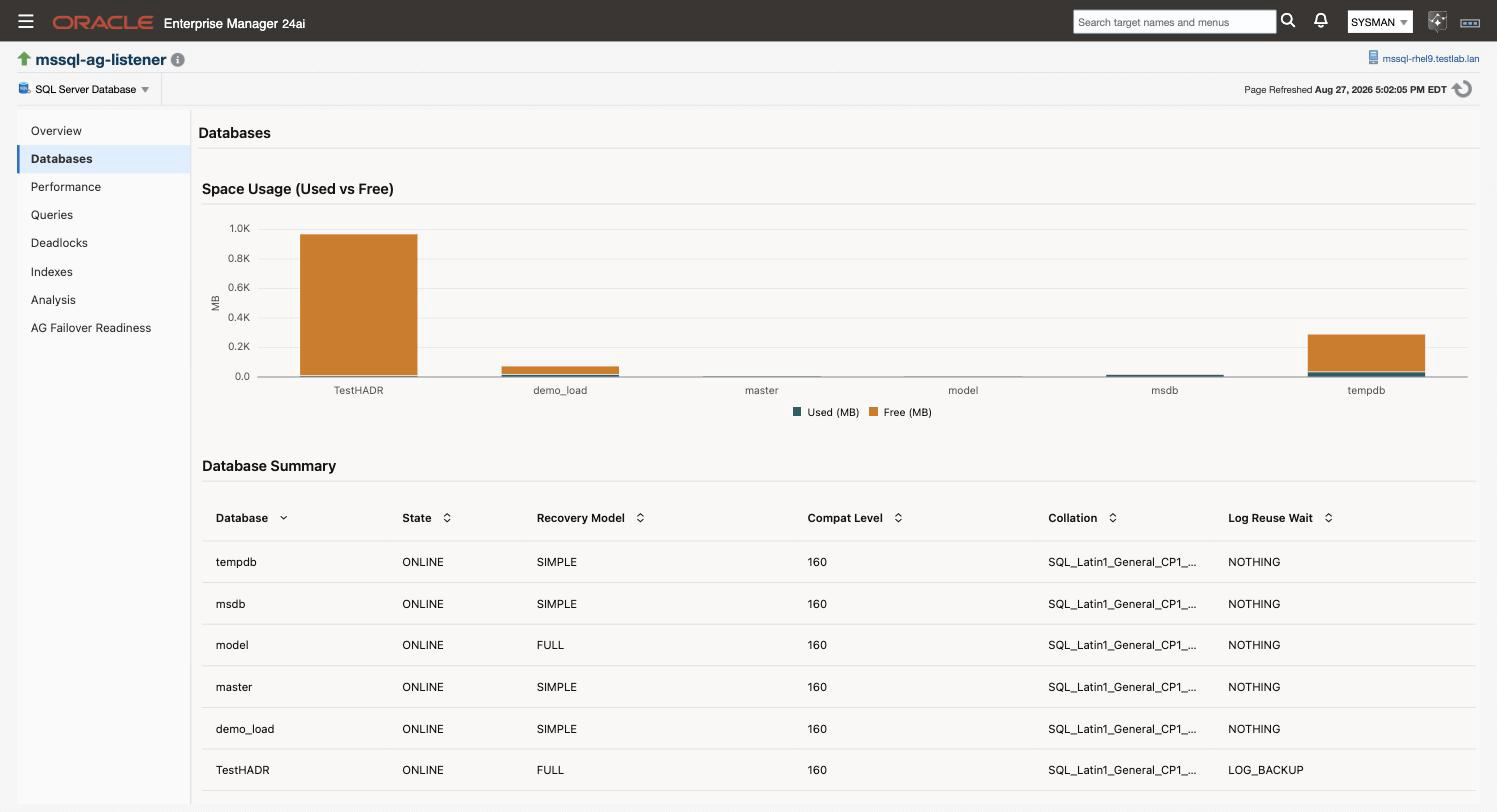Select the Databases section

coord(103,159)
